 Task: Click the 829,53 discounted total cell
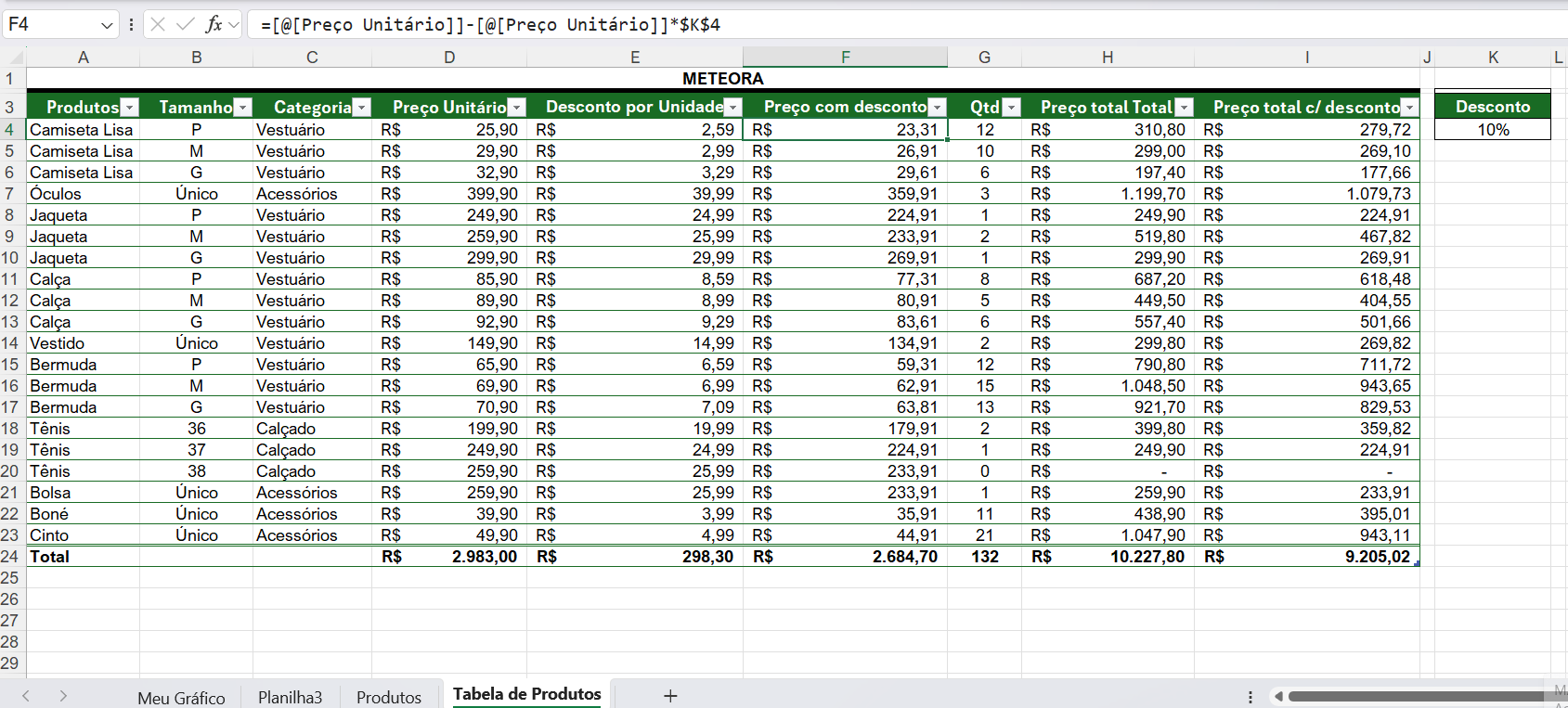pos(1307,407)
